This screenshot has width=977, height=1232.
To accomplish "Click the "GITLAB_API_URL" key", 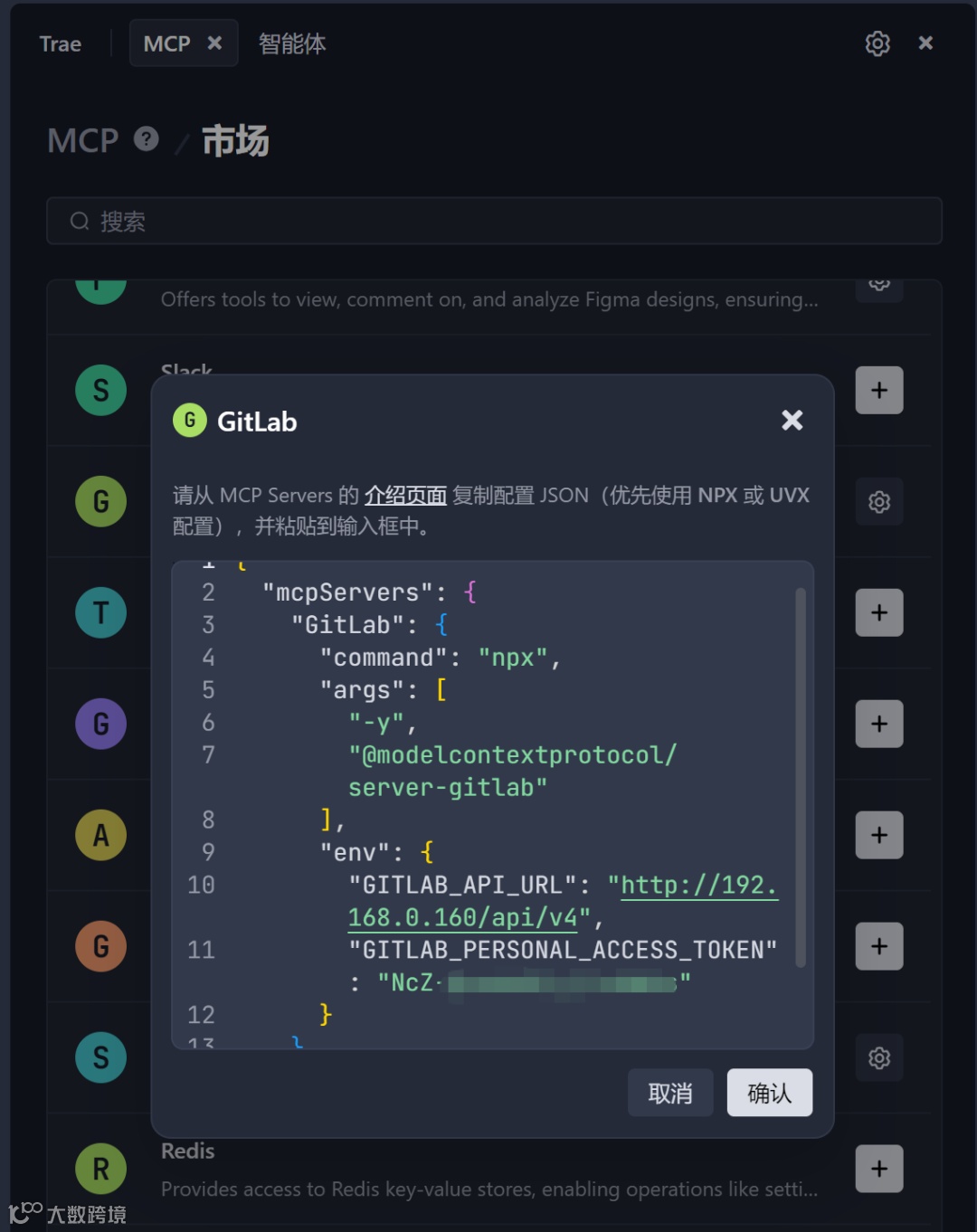I will pyautogui.click(x=463, y=885).
